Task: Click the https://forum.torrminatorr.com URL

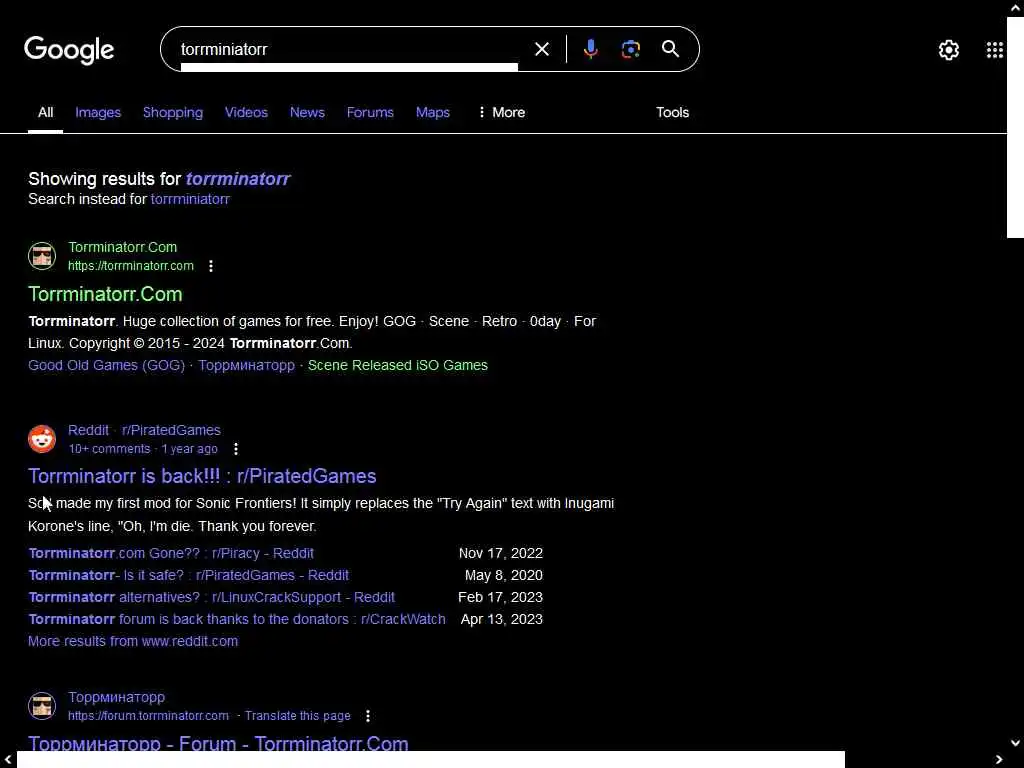Action: click(148, 716)
